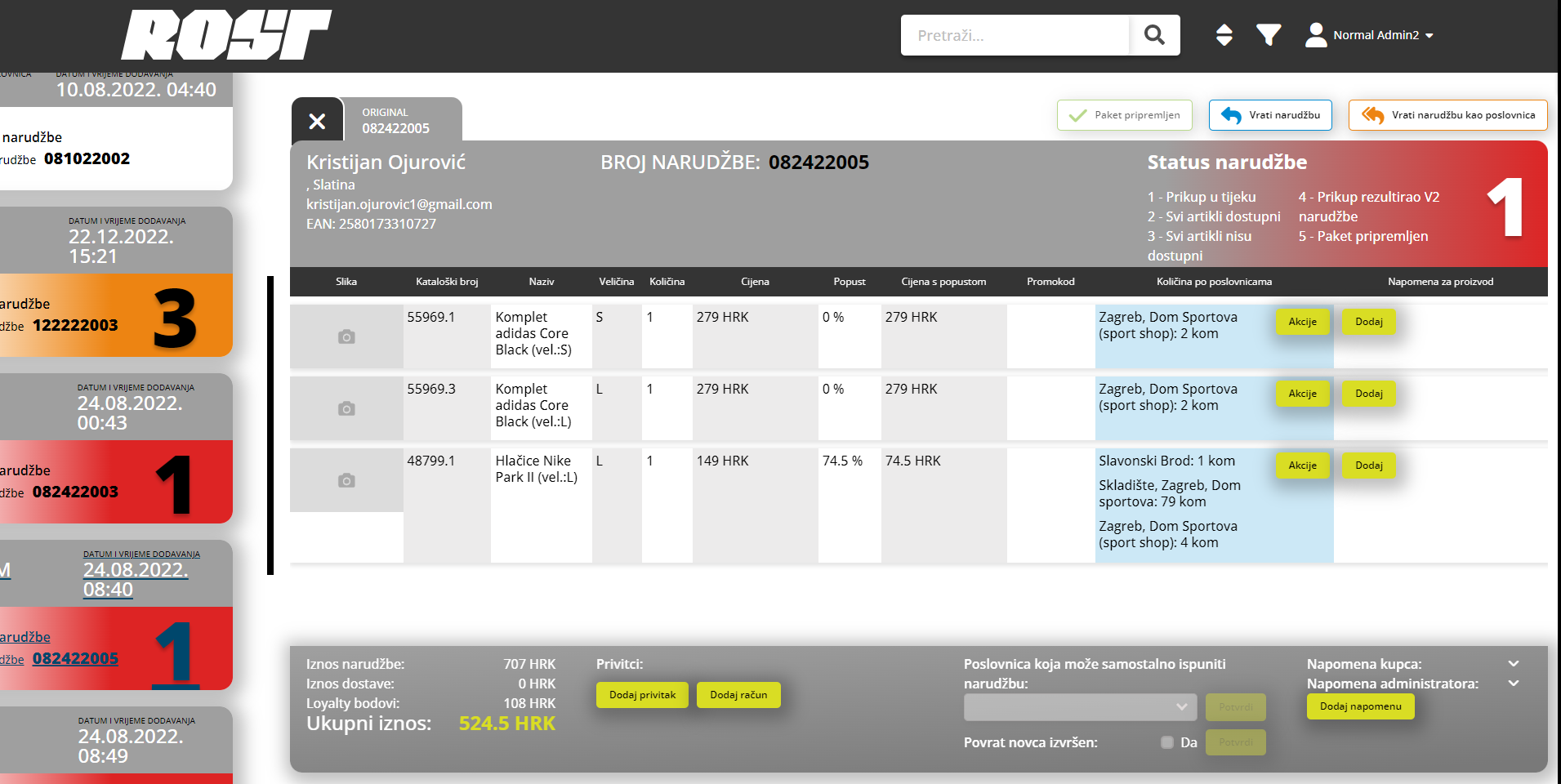The image size is (1561, 784).
Task: Expand Napomena administratora chevron
Action: click(1514, 684)
